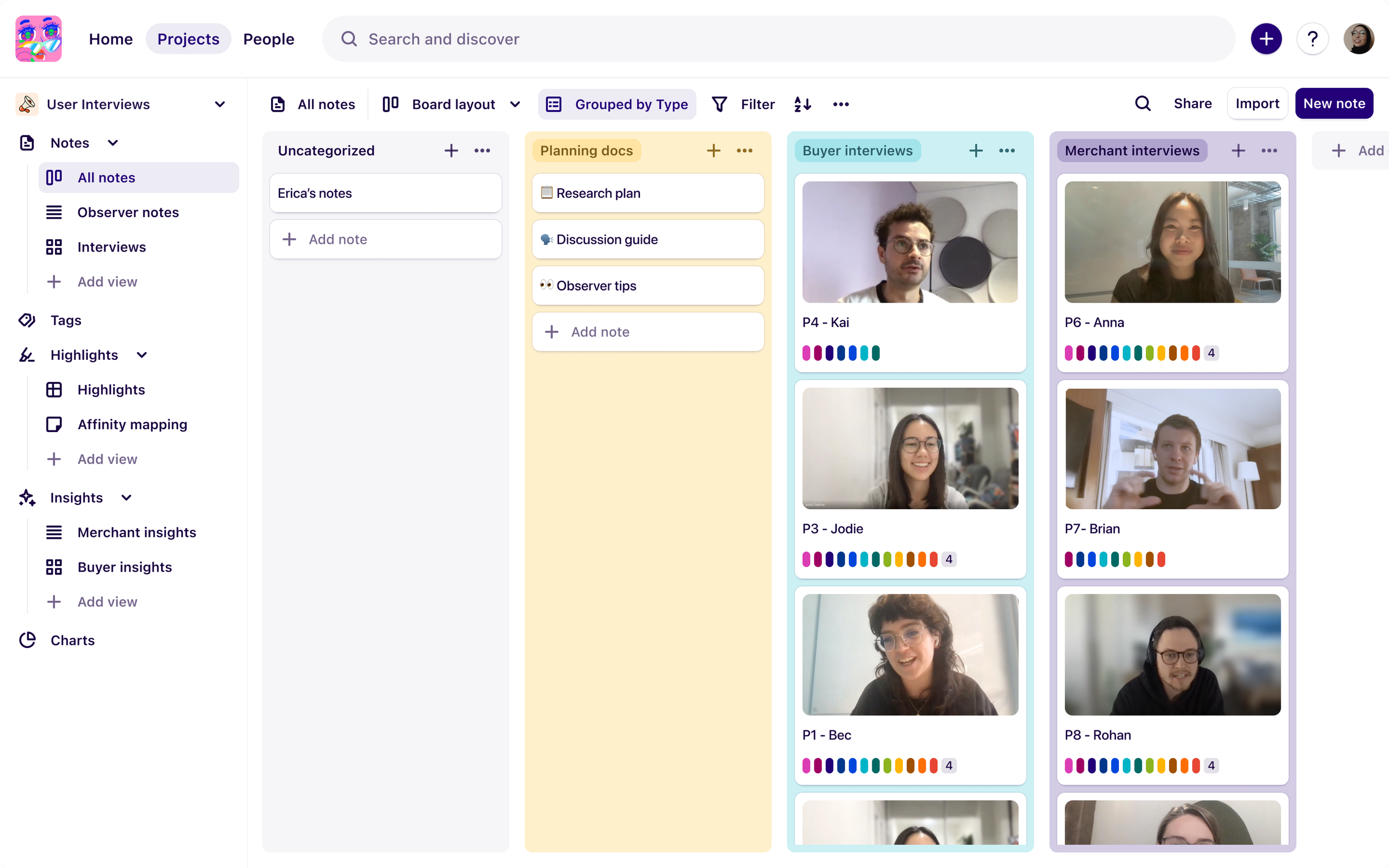Click the pink tag swatch on P4 - Kai
Viewport: 1389px width, 868px height.
pyautogui.click(x=806, y=353)
